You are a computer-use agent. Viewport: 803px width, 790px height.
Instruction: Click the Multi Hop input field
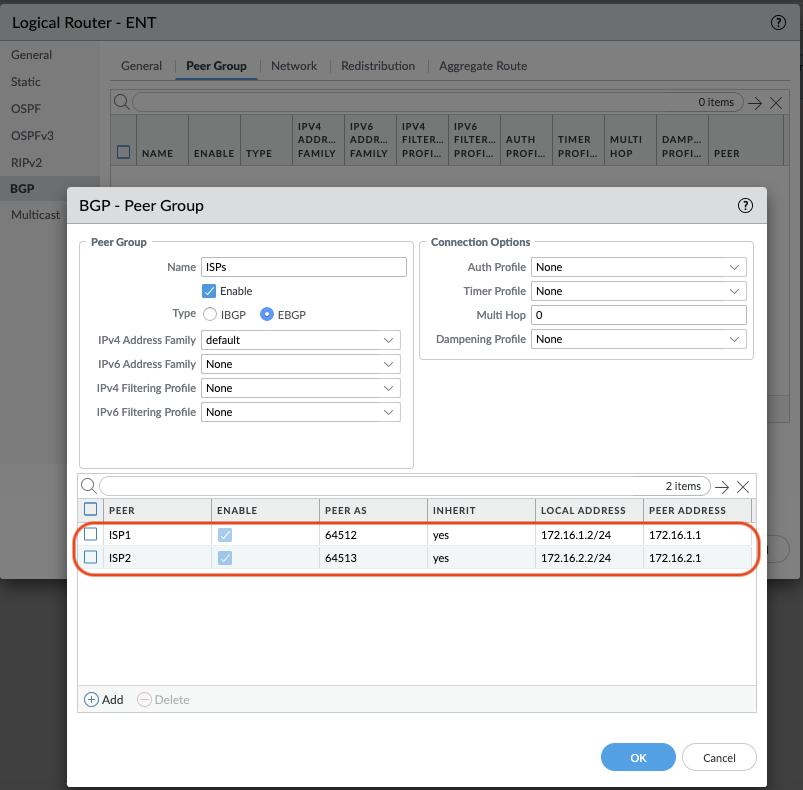(638, 315)
